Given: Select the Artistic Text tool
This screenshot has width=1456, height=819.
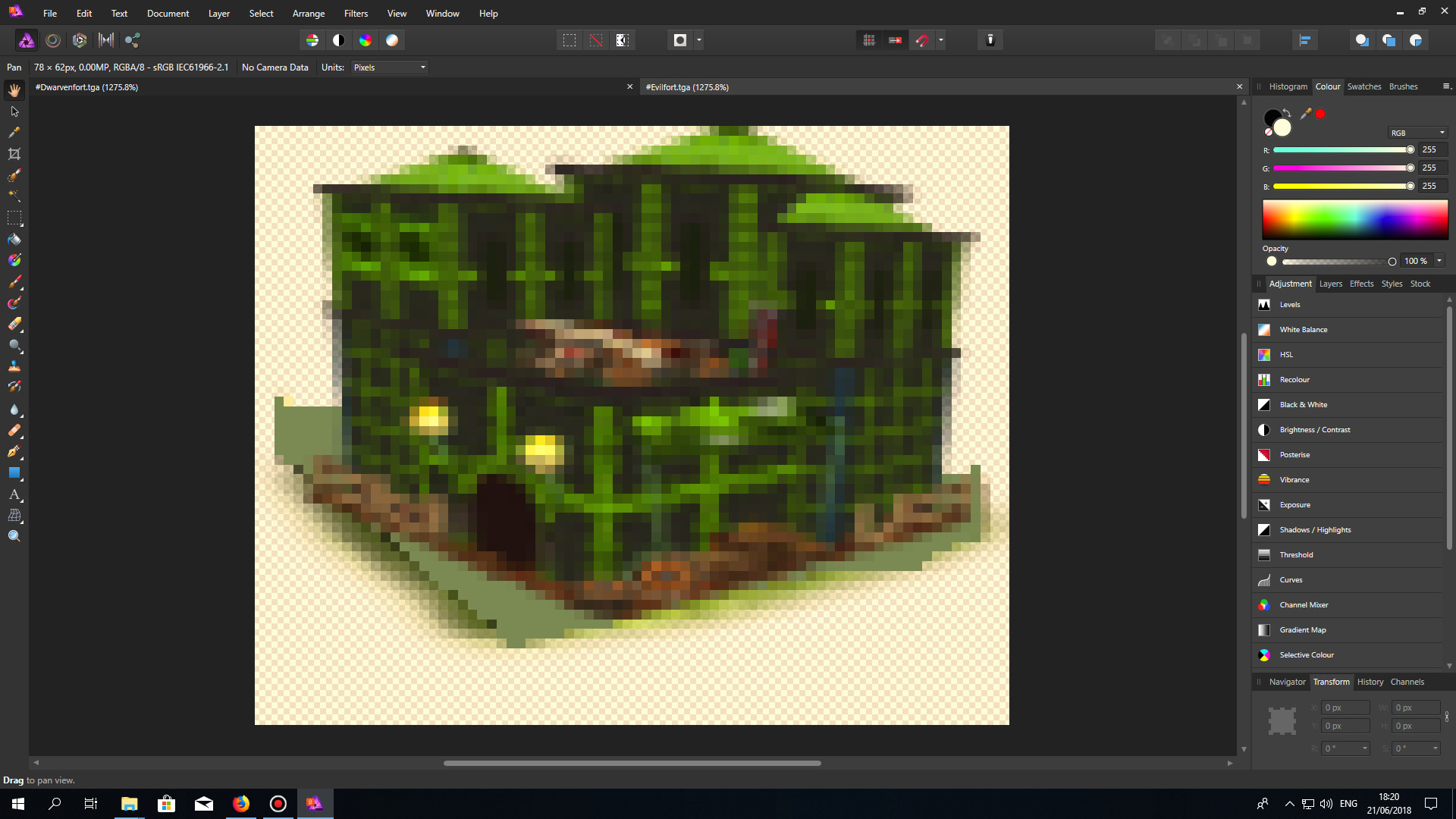Looking at the screenshot, I should [14, 494].
